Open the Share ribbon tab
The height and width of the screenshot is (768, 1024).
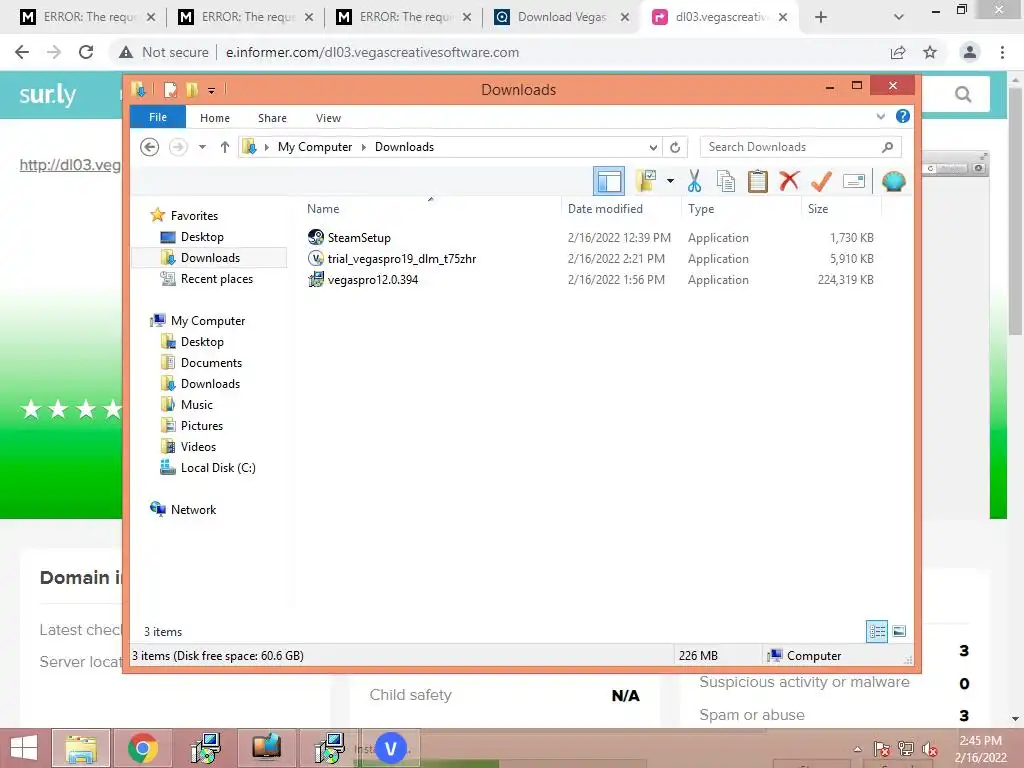tap(272, 118)
